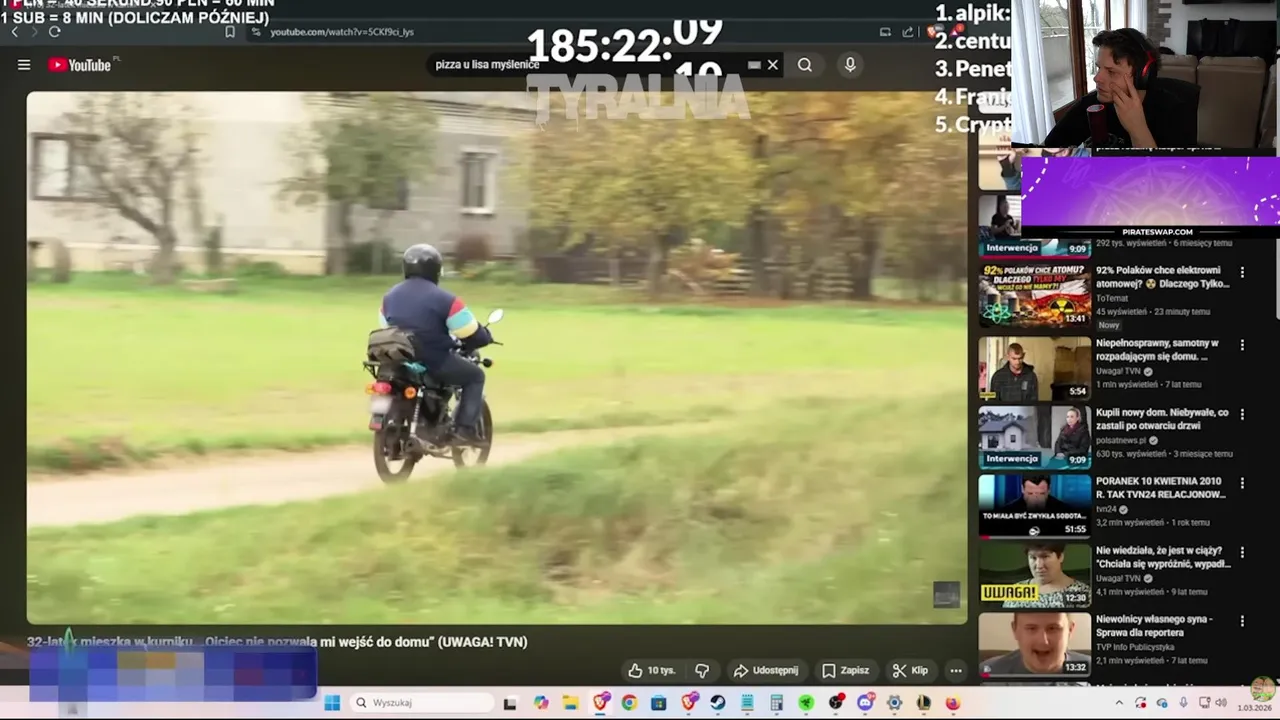Like the video with thumbs up 10 tys.
1280x720 pixels.
pyautogui.click(x=651, y=670)
